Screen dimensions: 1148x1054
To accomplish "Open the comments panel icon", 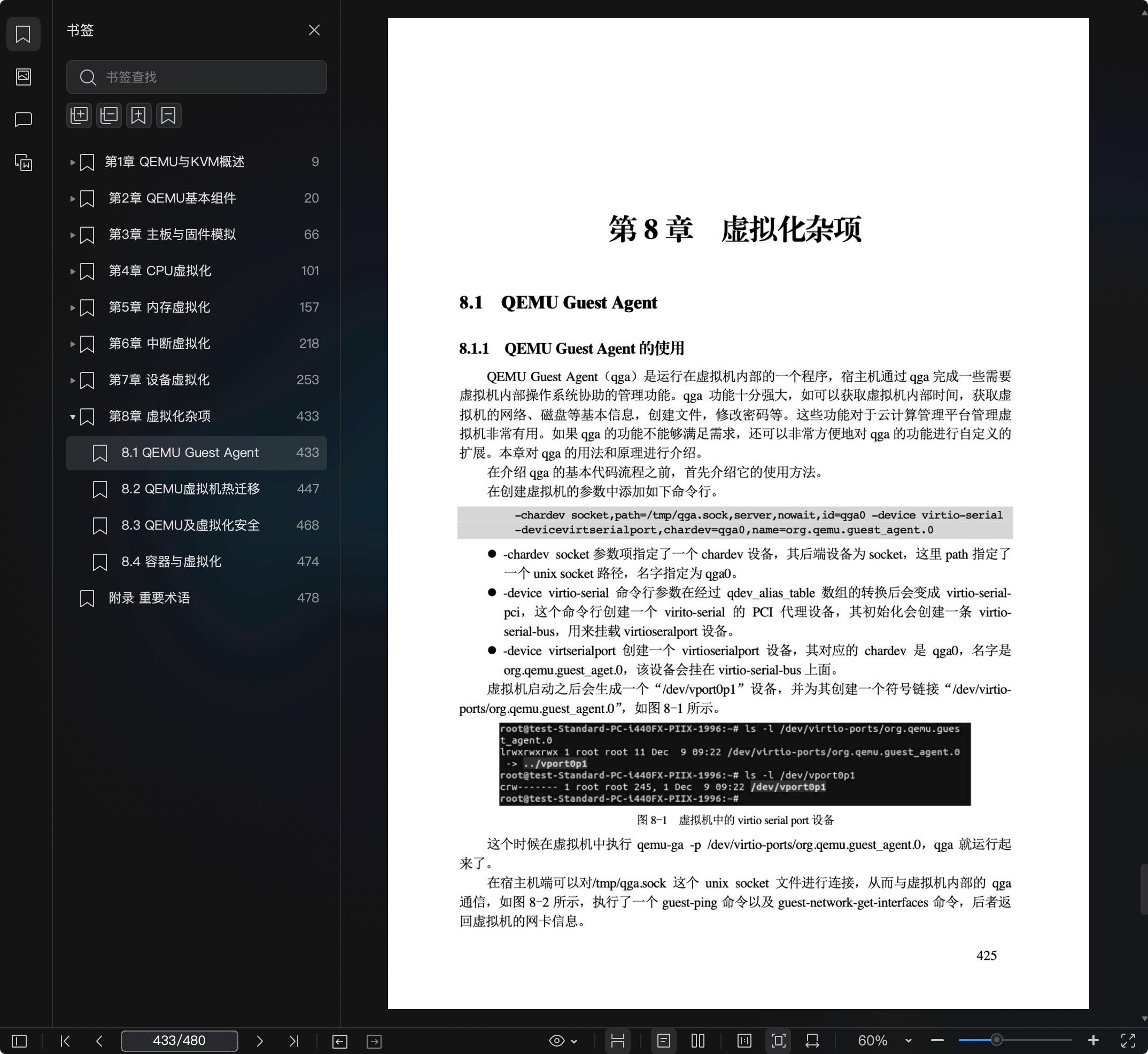I will click(x=23, y=119).
